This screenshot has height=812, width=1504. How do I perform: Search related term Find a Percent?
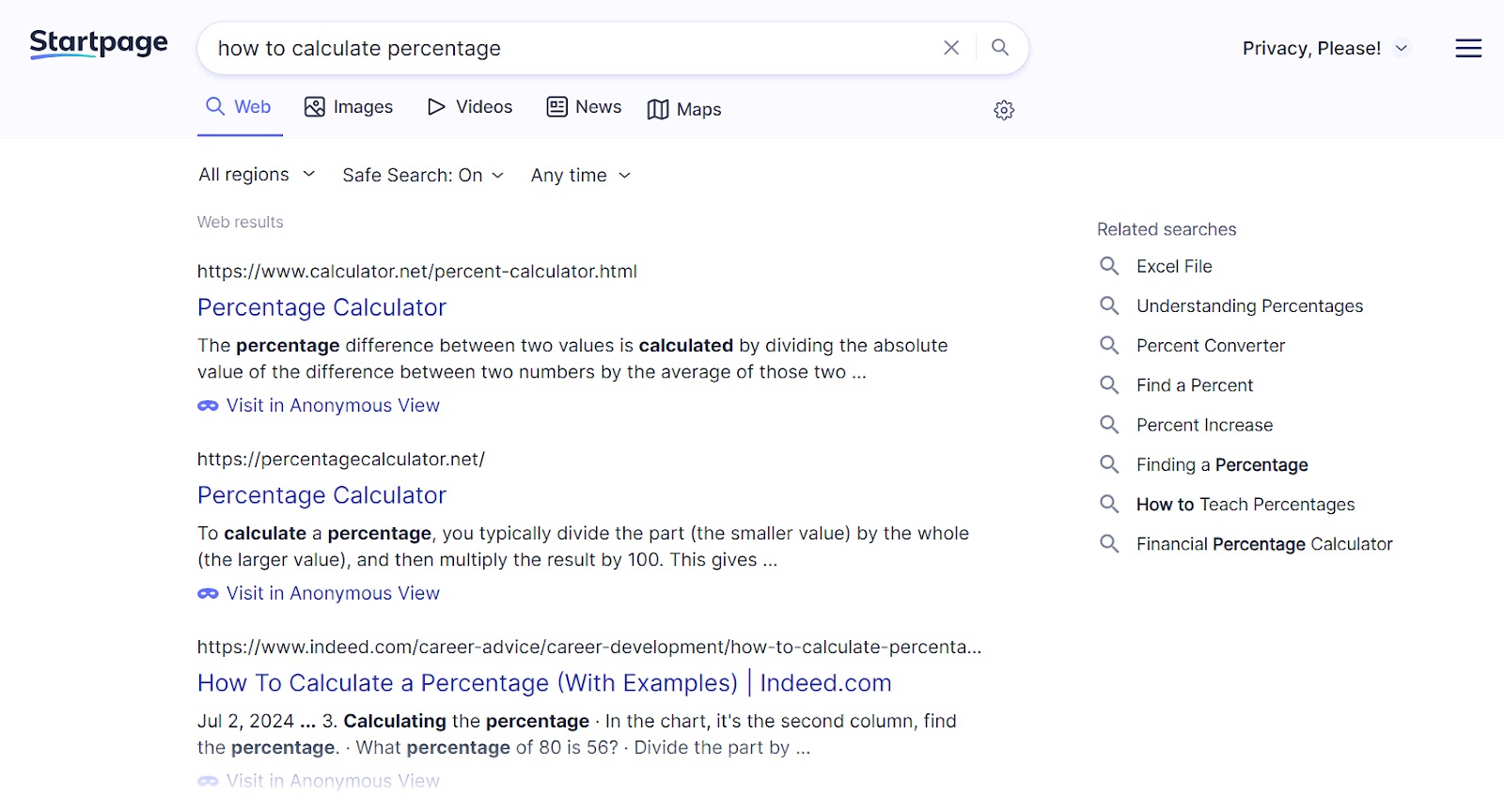point(1195,385)
